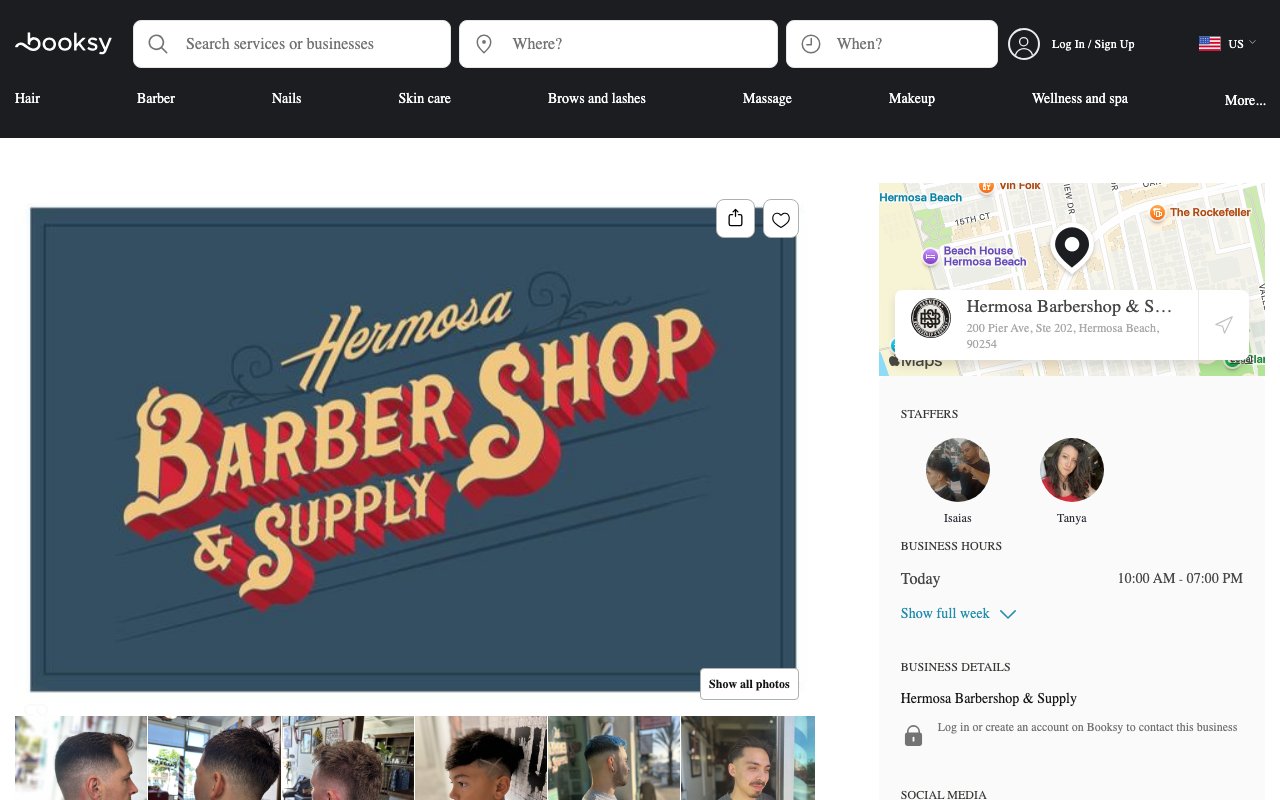Open the Skin care category

pyautogui.click(x=424, y=98)
